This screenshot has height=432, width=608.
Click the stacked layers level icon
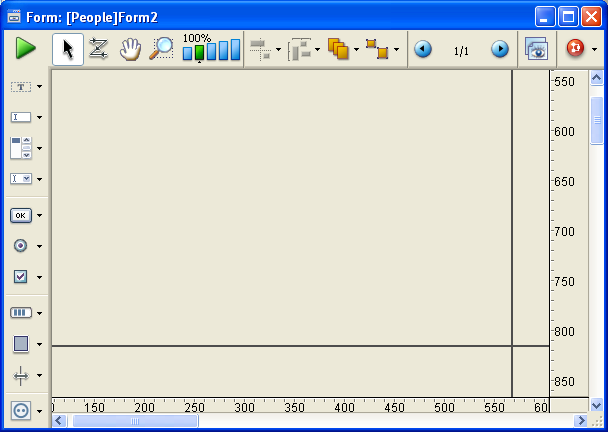coord(338,49)
